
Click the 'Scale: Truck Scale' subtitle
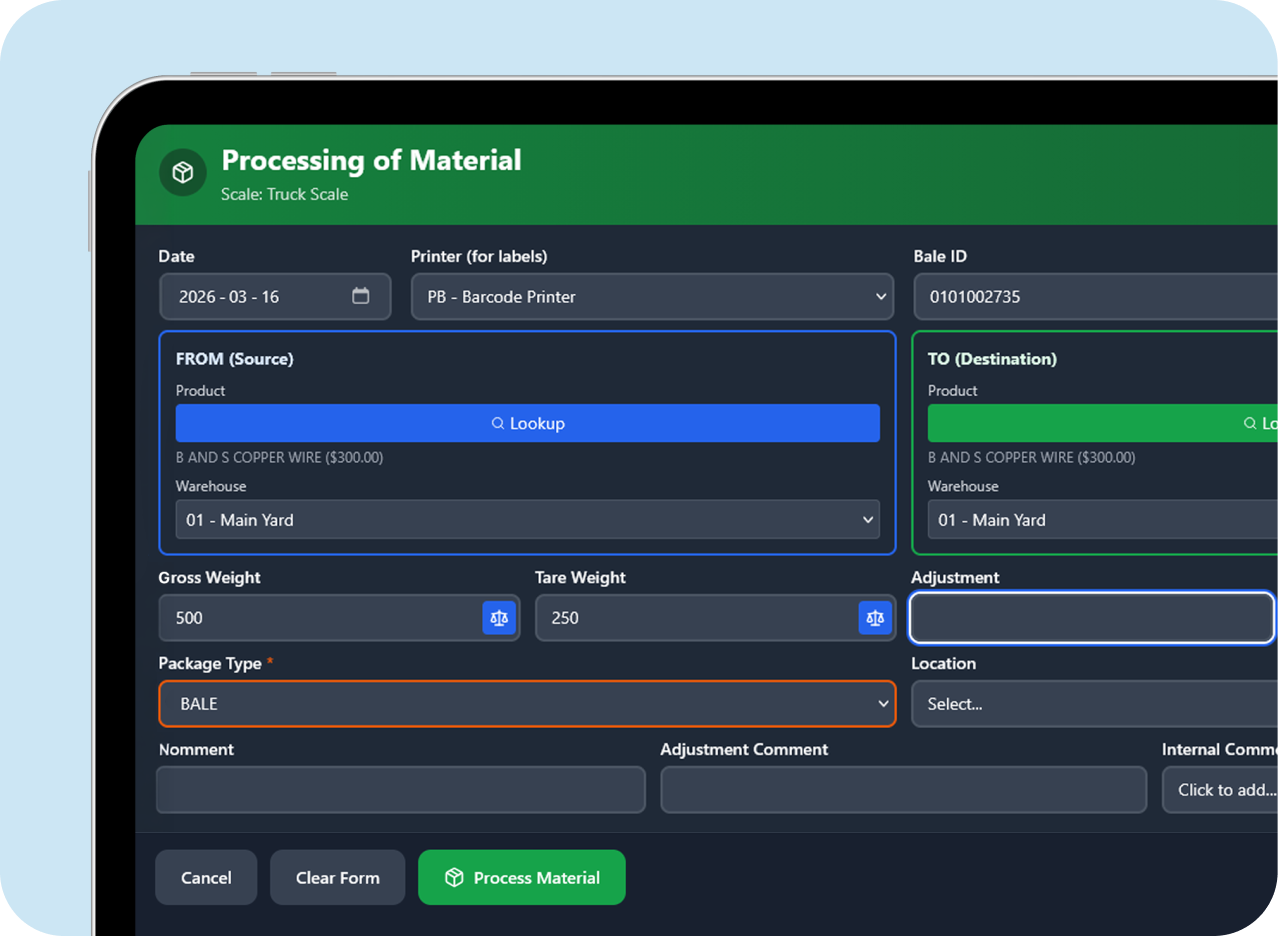pos(284,194)
